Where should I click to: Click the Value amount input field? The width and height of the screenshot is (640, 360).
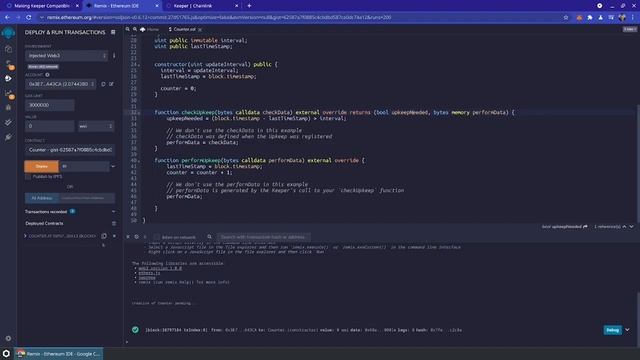click(x=50, y=126)
